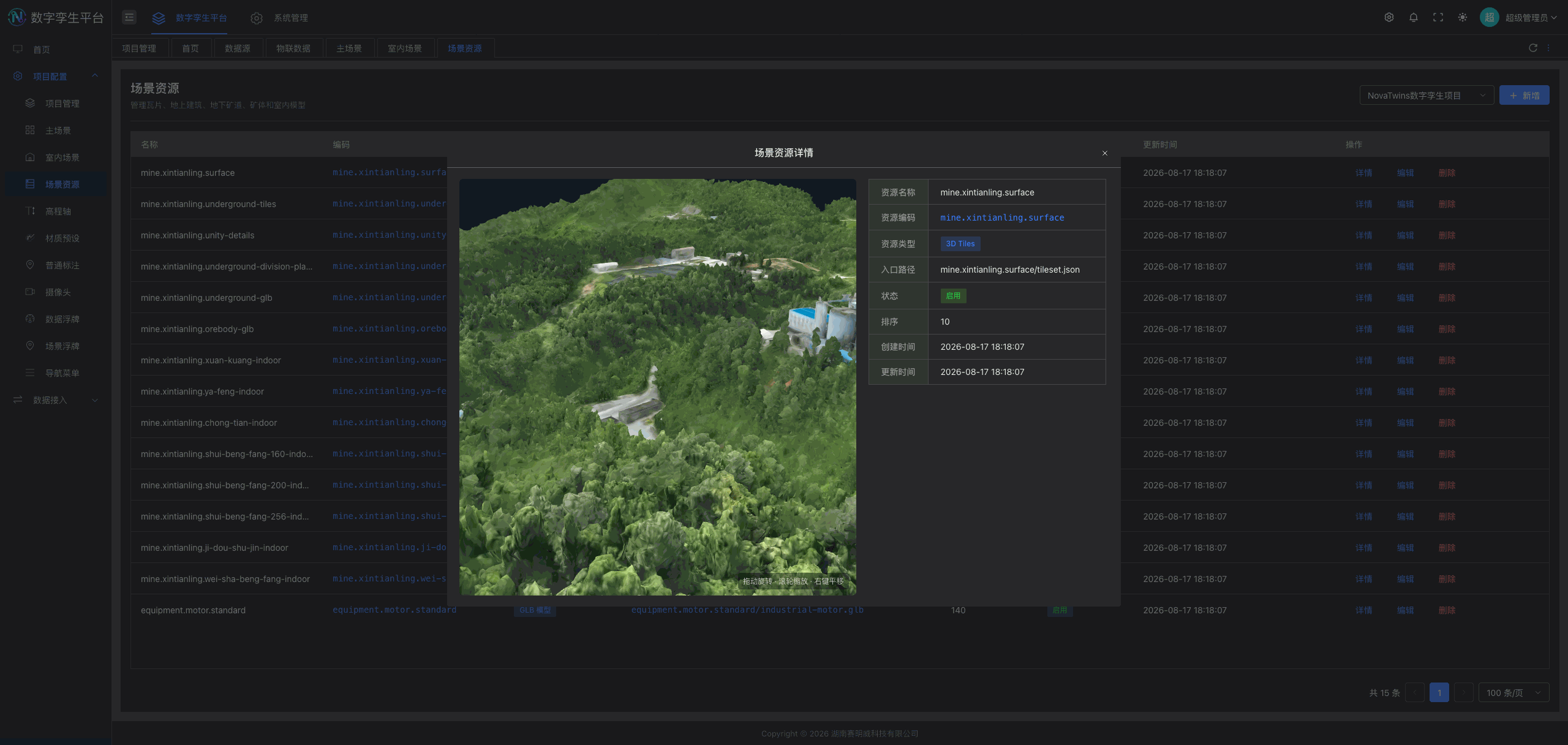This screenshot has height=745, width=1568.
Task: Open 高程轴 in the sidebar
Action: tap(56, 211)
